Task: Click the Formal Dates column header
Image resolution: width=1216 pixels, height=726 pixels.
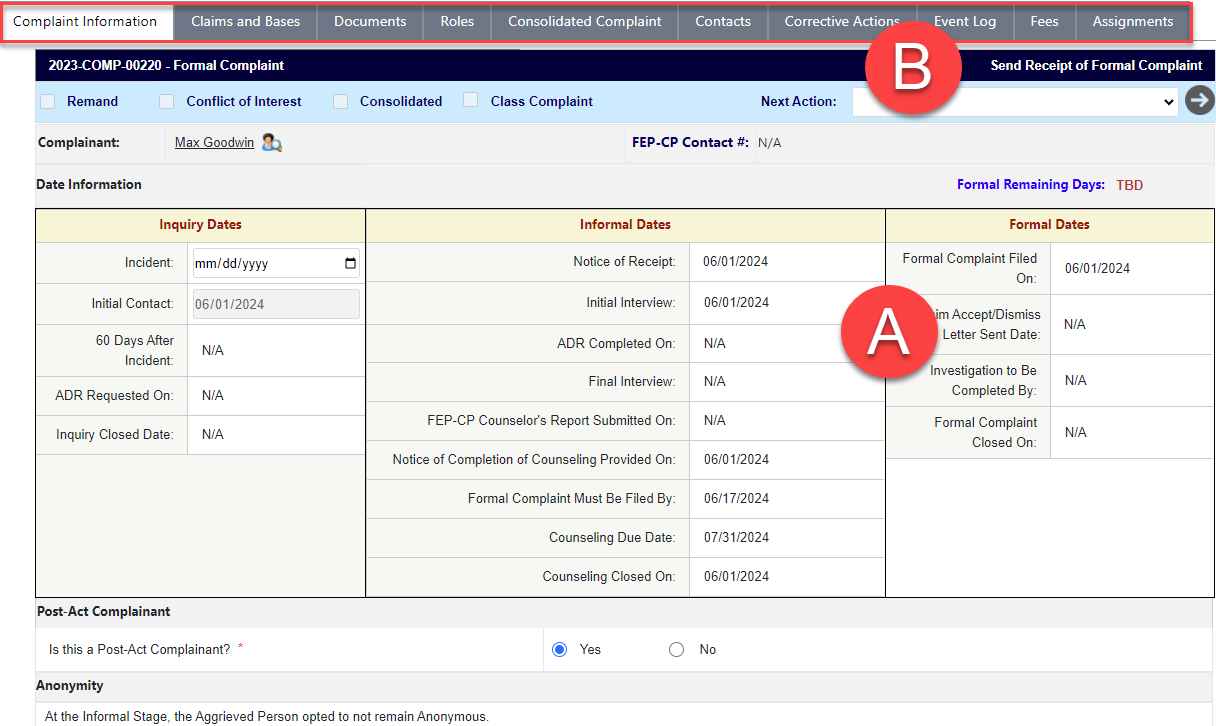Action: coord(1050,225)
